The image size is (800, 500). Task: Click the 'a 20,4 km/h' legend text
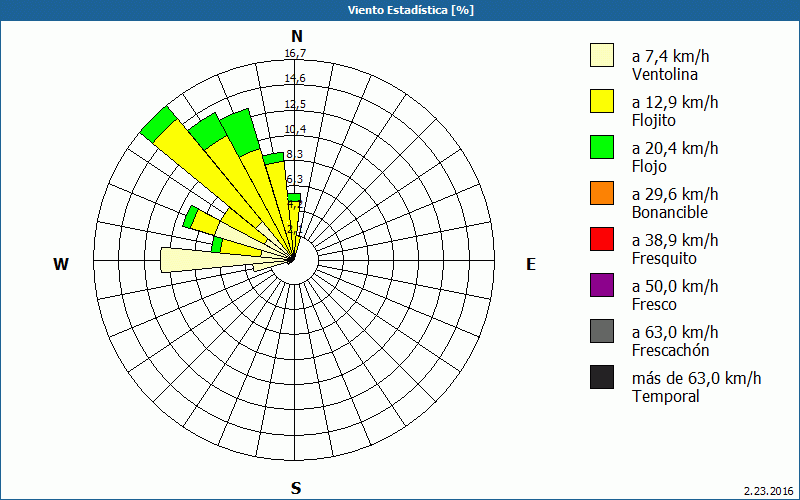click(x=675, y=148)
